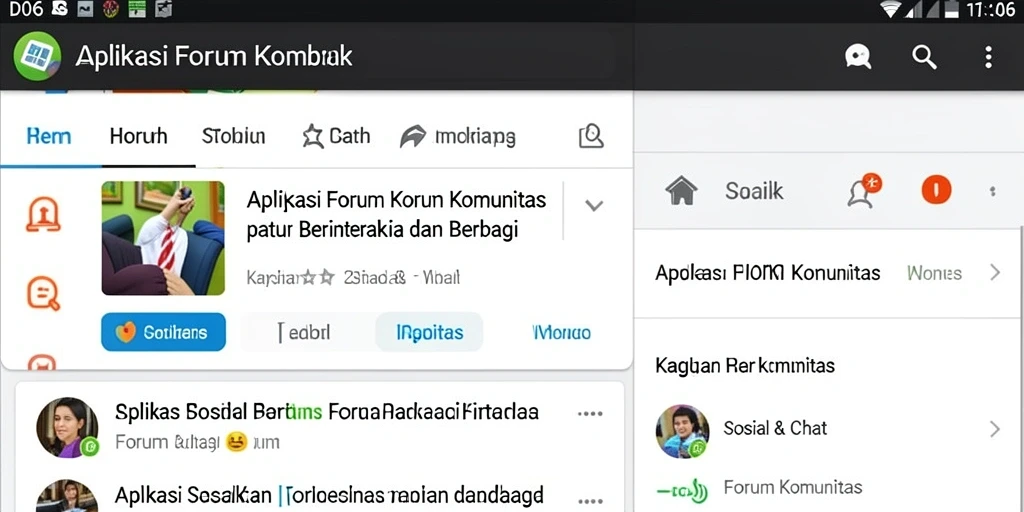Screen dimensions: 1024x512
Task: Select the orange bell sidebar icon
Action: tap(43, 214)
